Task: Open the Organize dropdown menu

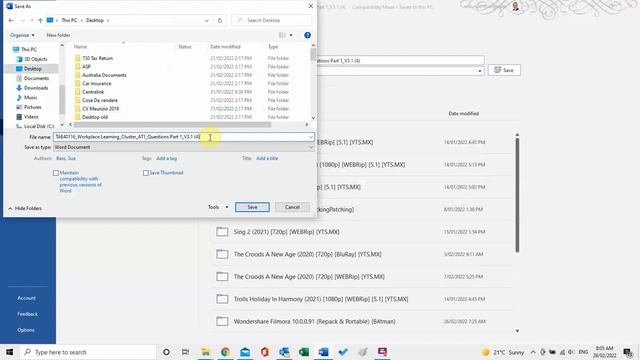Action: click(22, 35)
